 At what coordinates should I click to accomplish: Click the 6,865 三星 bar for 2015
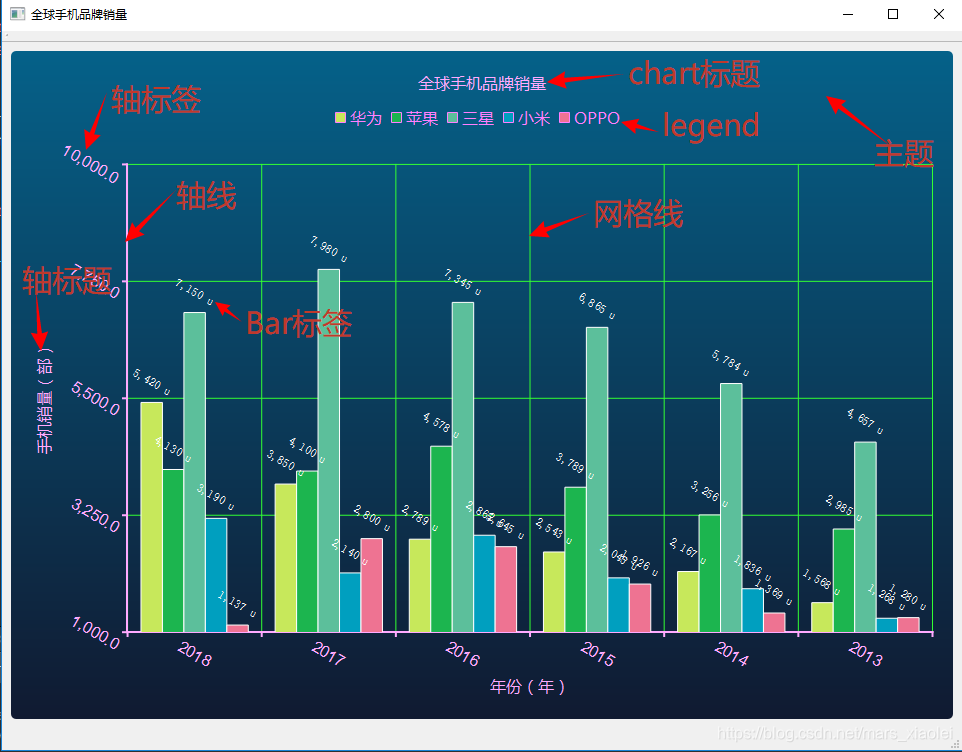coord(597,480)
